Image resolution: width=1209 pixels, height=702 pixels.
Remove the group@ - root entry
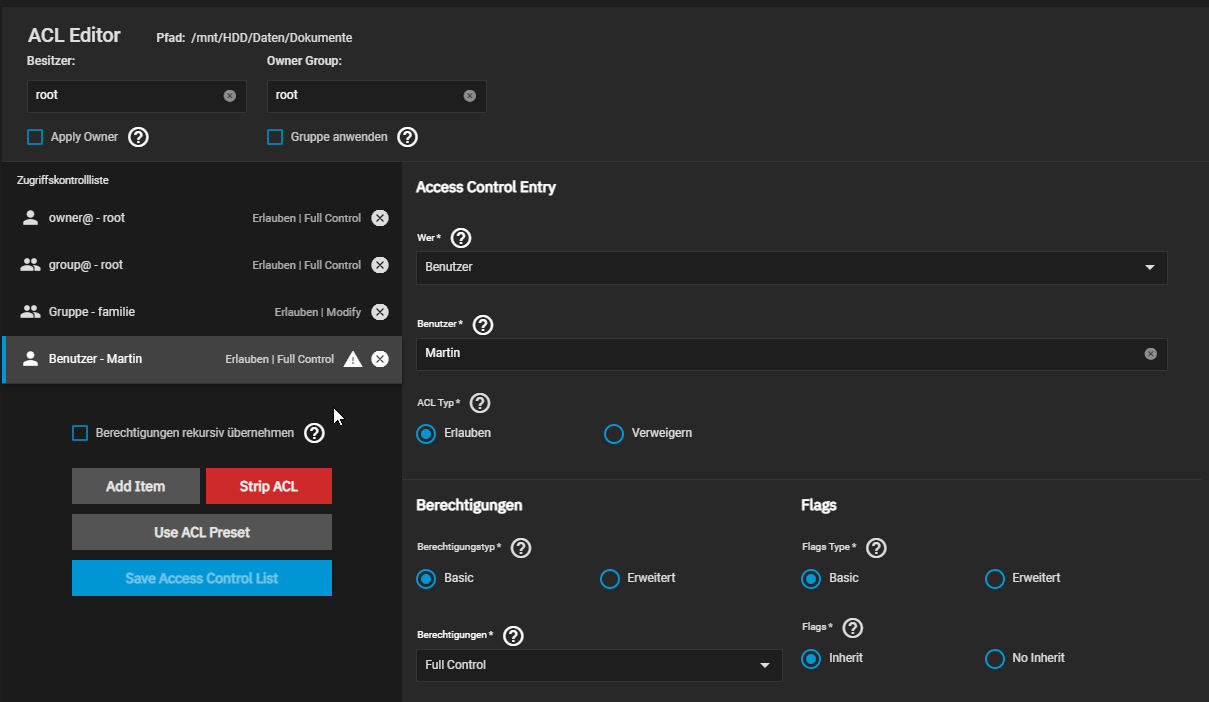(x=380, y=265)
